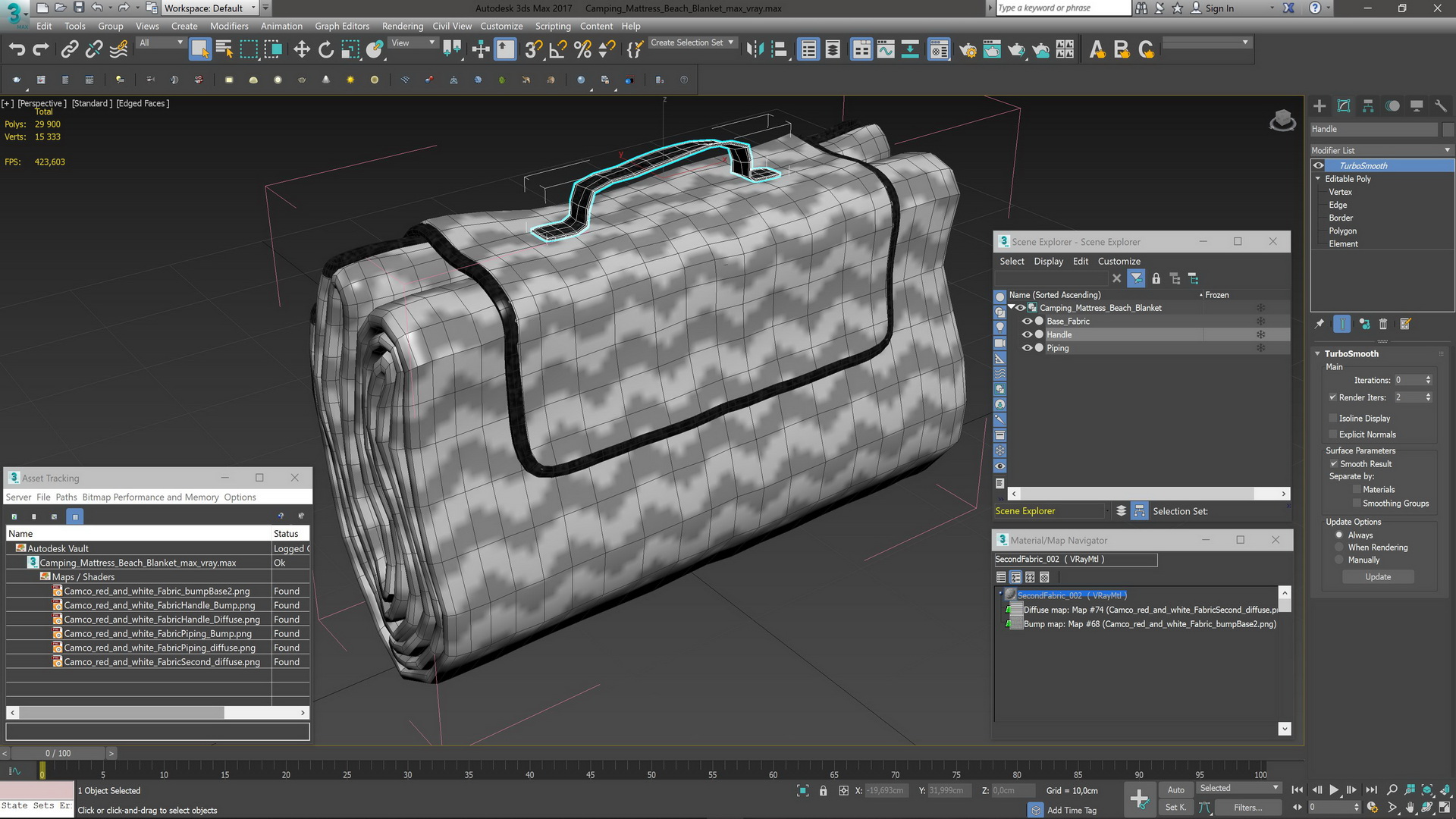The image size is (1456, 819).
Task: Click the Update button in TurboSmooth
Action: tap(1378, 577)
